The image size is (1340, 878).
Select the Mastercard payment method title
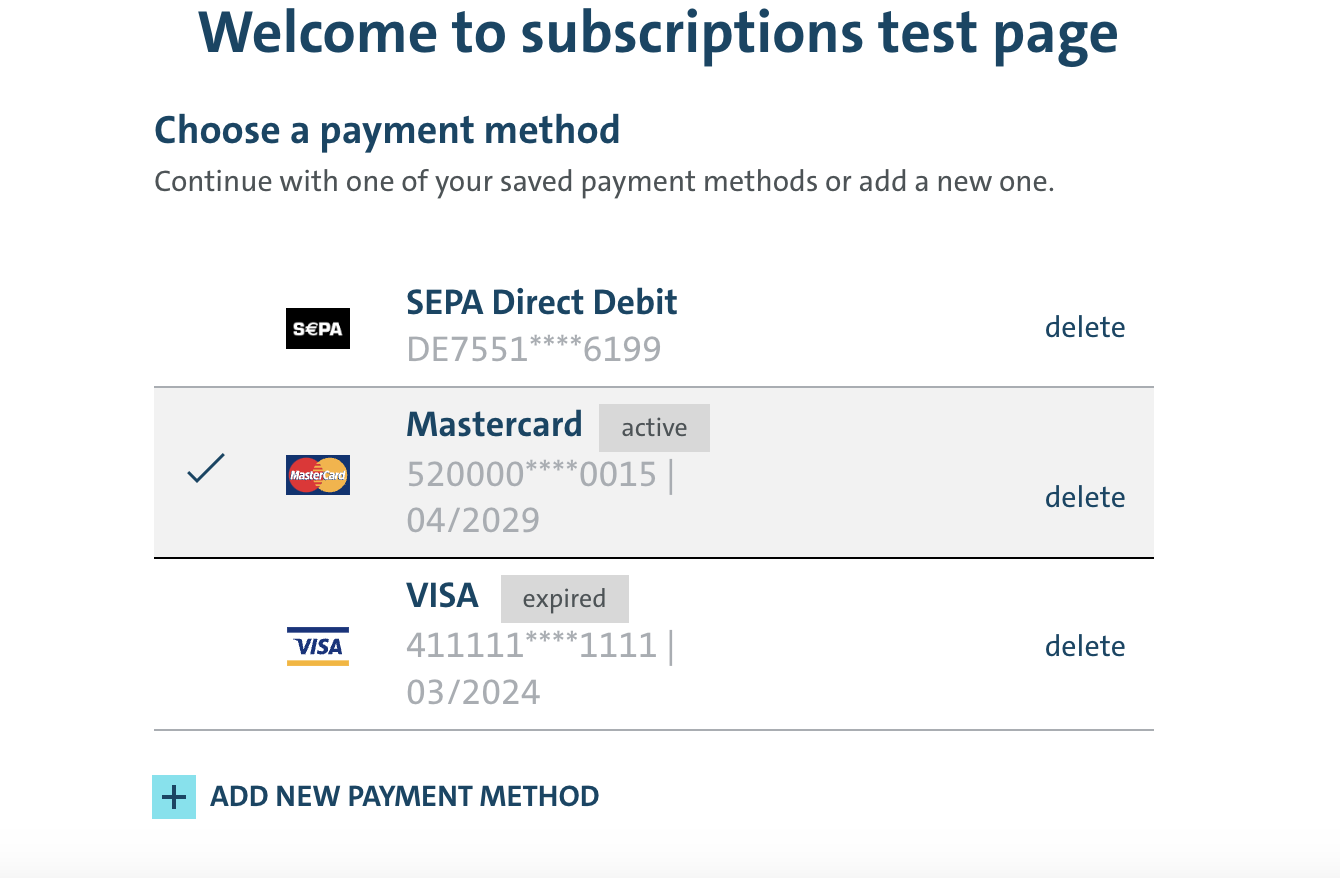coord(494,424)
